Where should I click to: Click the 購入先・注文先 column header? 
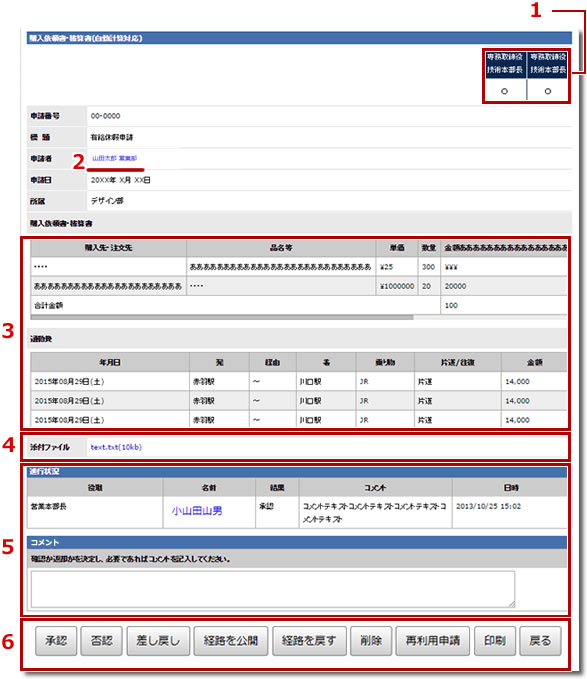click(109, 248)
